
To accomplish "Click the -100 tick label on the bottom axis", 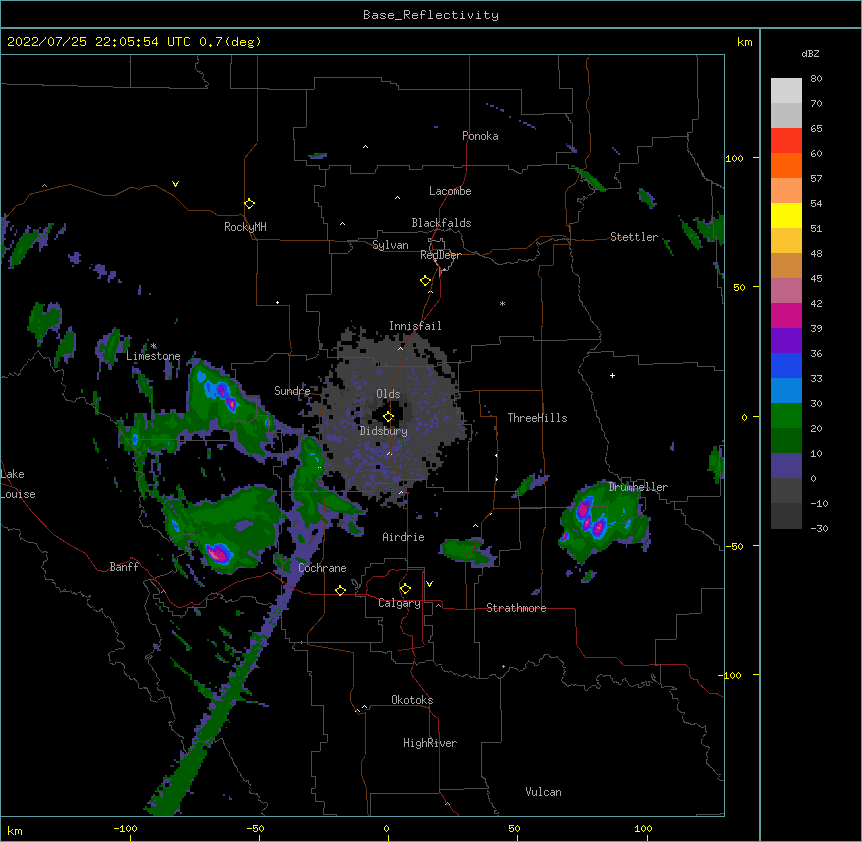I will [125, 828].
